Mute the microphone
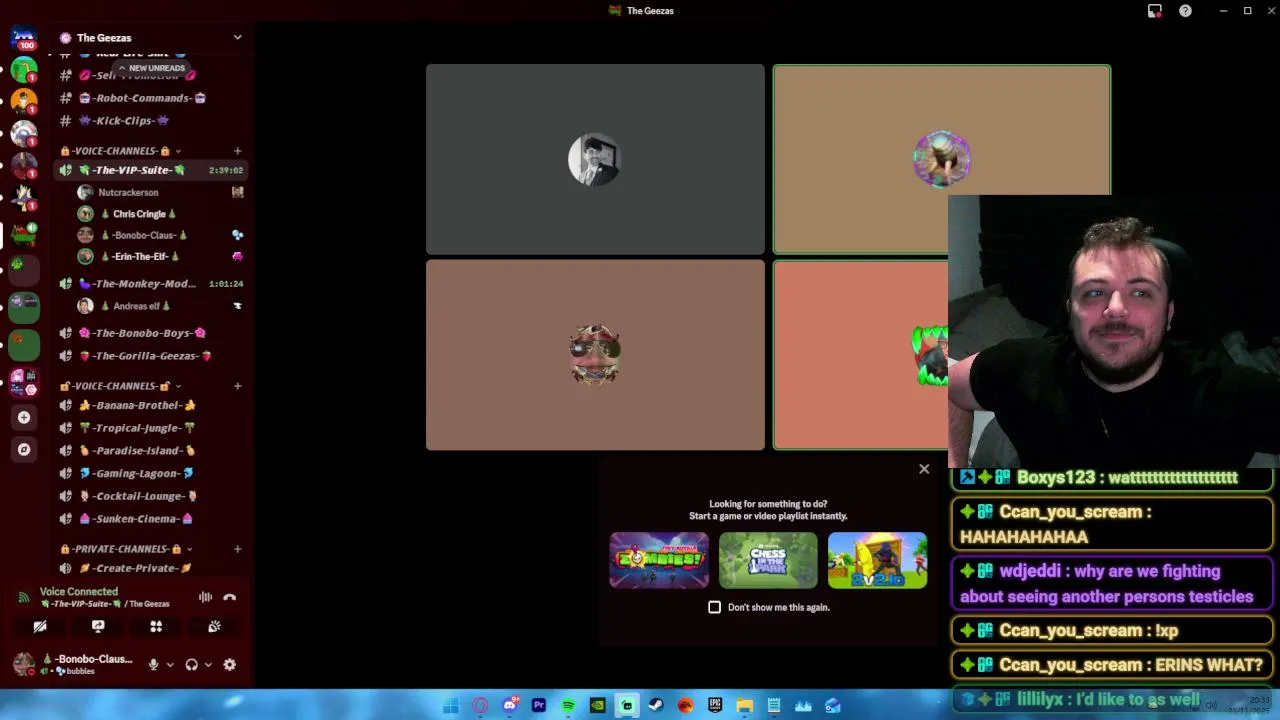1280x720 pixels. [153, 664]
